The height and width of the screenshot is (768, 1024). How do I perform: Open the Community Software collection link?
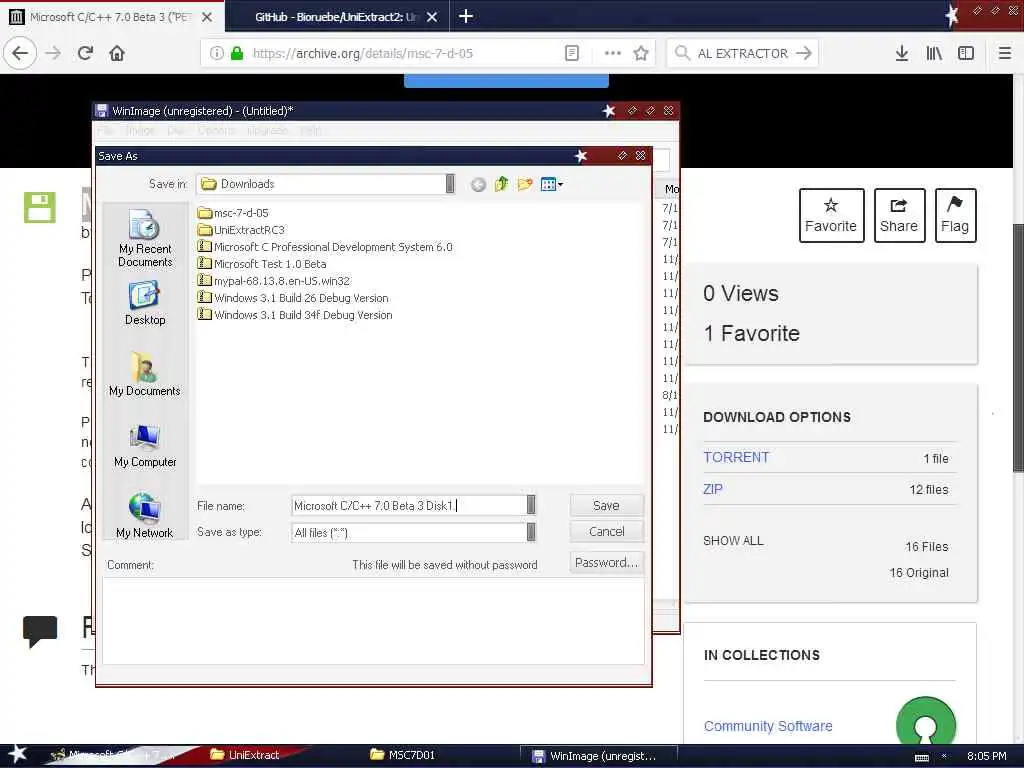pos(768,726)
